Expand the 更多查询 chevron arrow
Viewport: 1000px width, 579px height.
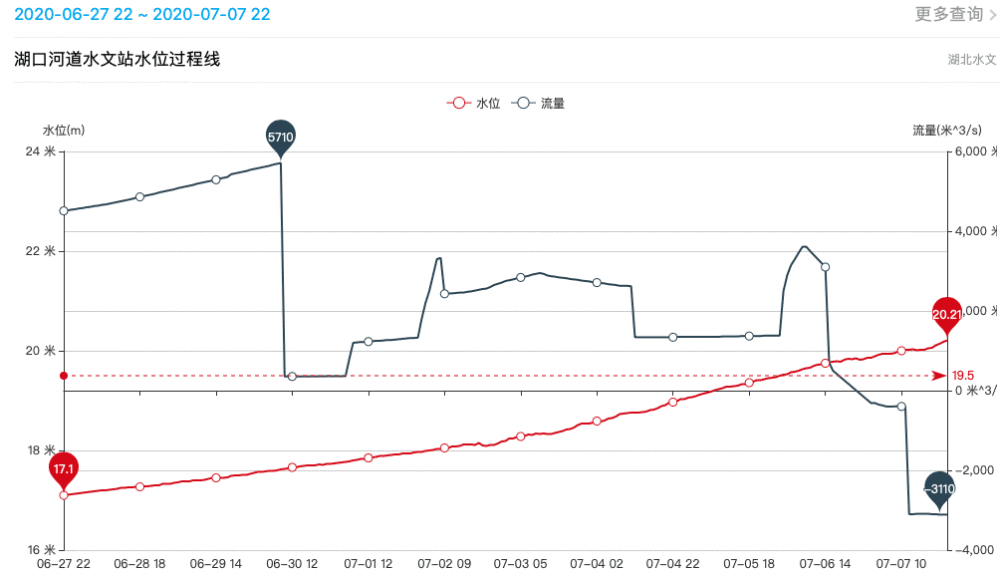(x=992, y=15)
